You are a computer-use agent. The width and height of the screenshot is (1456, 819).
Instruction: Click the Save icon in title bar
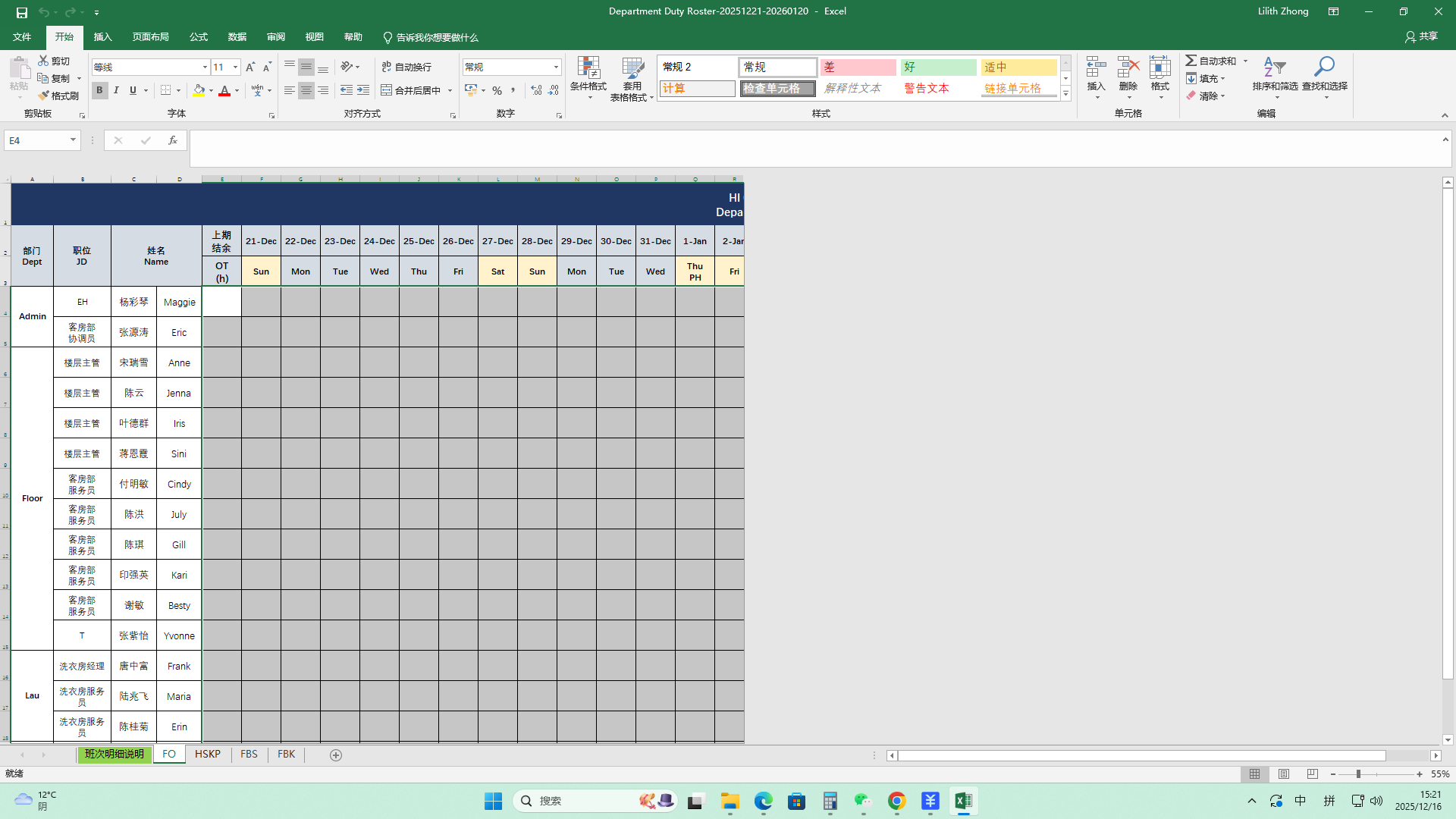[x=22, y=11]
